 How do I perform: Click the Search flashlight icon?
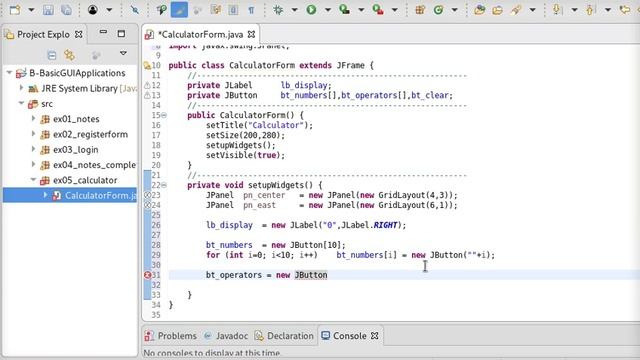coord(516,10)
